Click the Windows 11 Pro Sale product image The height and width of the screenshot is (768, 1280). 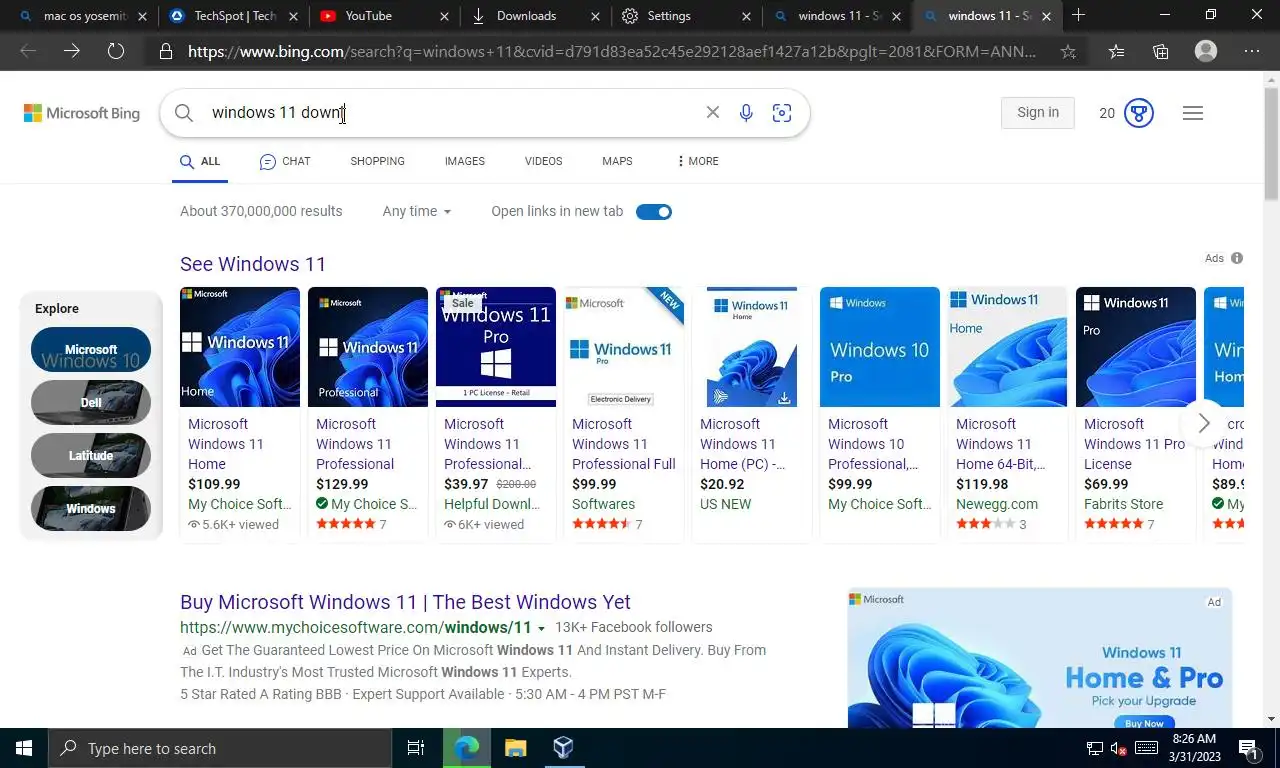point(496,347)
